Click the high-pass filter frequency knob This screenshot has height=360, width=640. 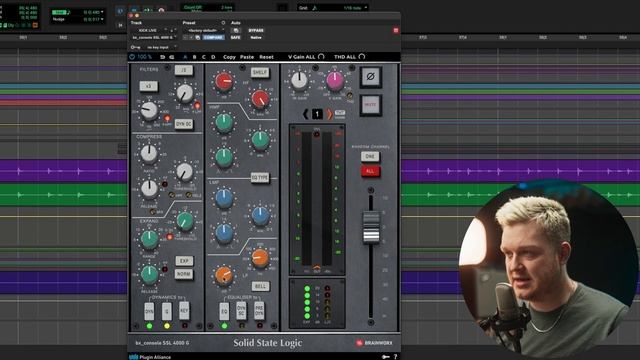click(x=149, y=110)
